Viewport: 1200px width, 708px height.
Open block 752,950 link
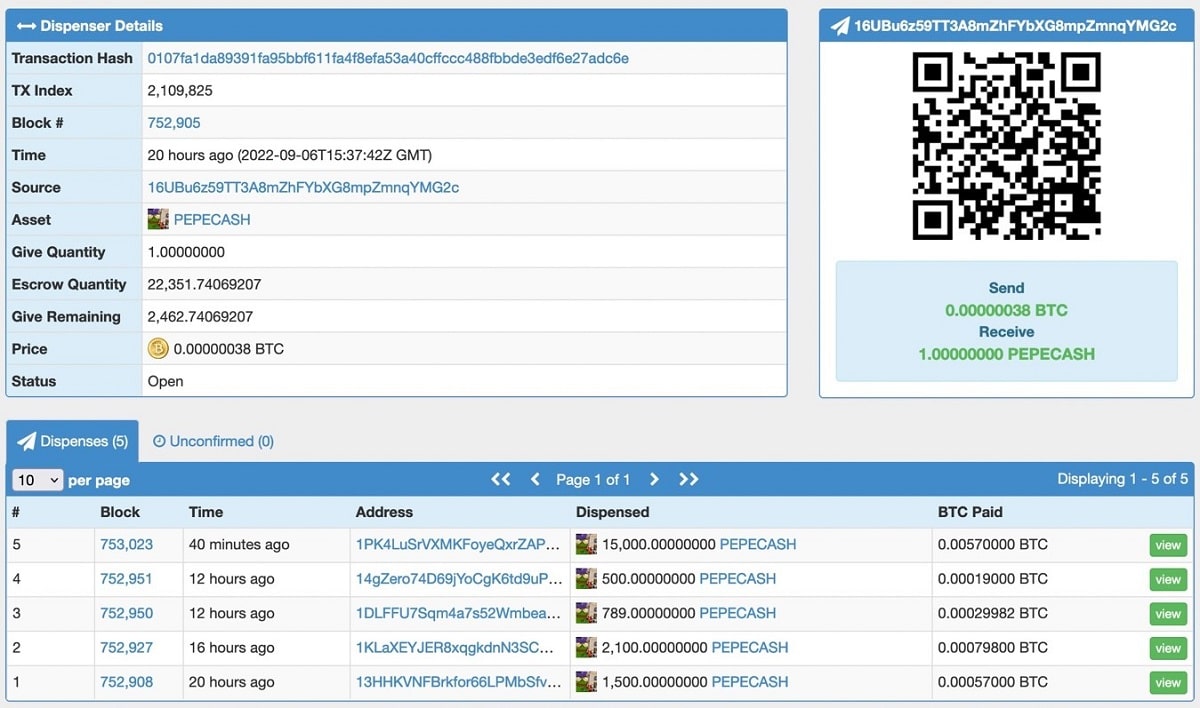[x=126, y=613]
